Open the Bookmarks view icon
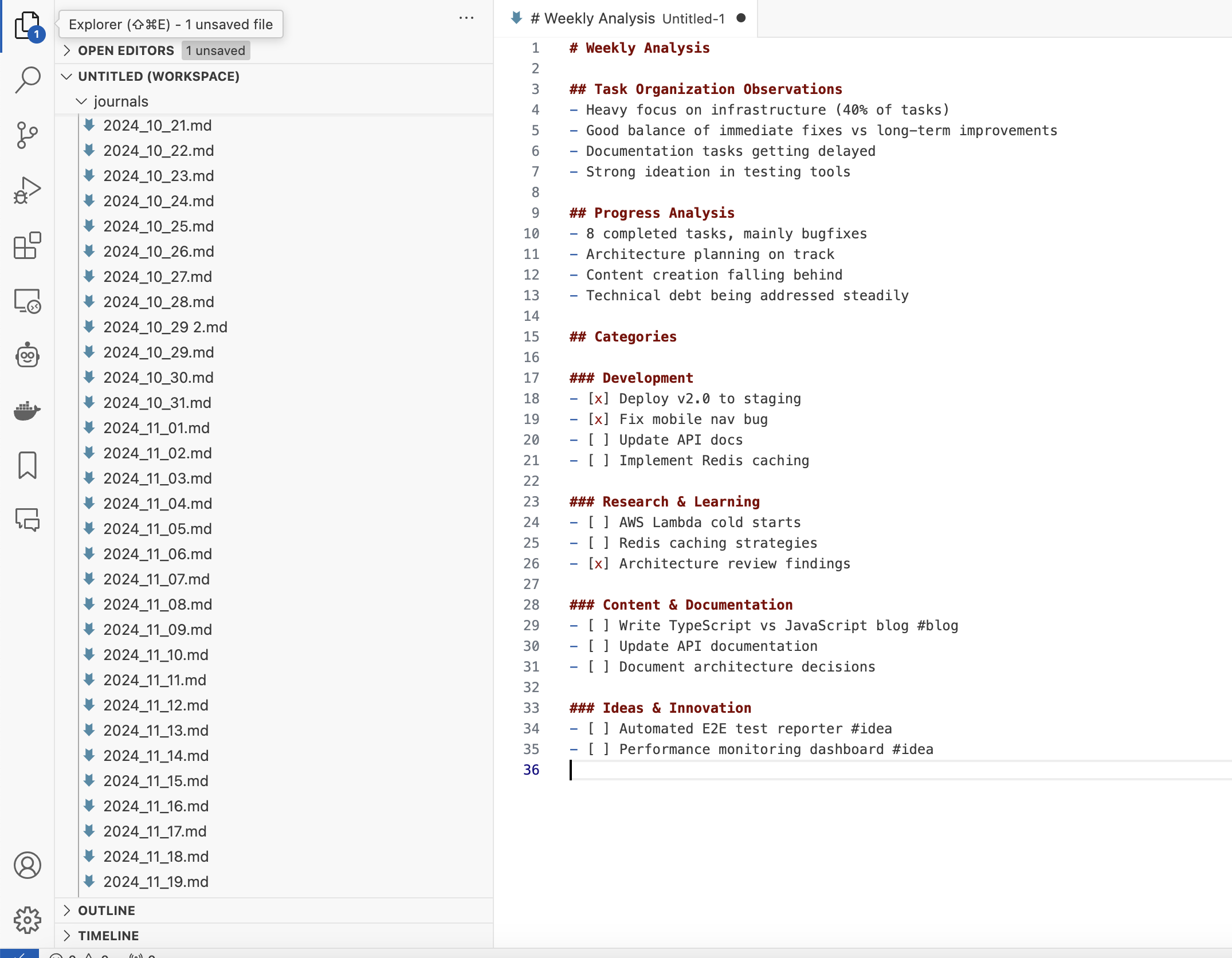Image resolution: width=1232 pixels, height=958 pixels. pyautogui.click(x=27, y=465)
